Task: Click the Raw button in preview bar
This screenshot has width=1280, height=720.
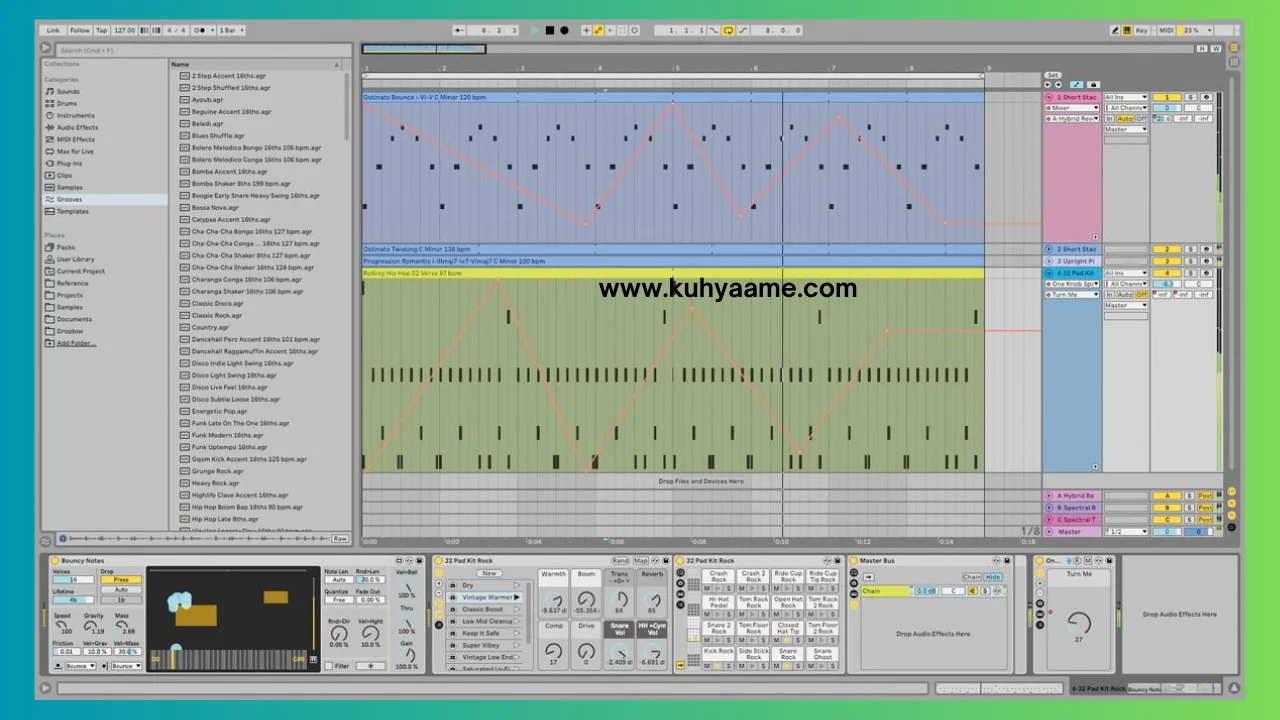Action: pyautogui.click(x=340, y=538)
